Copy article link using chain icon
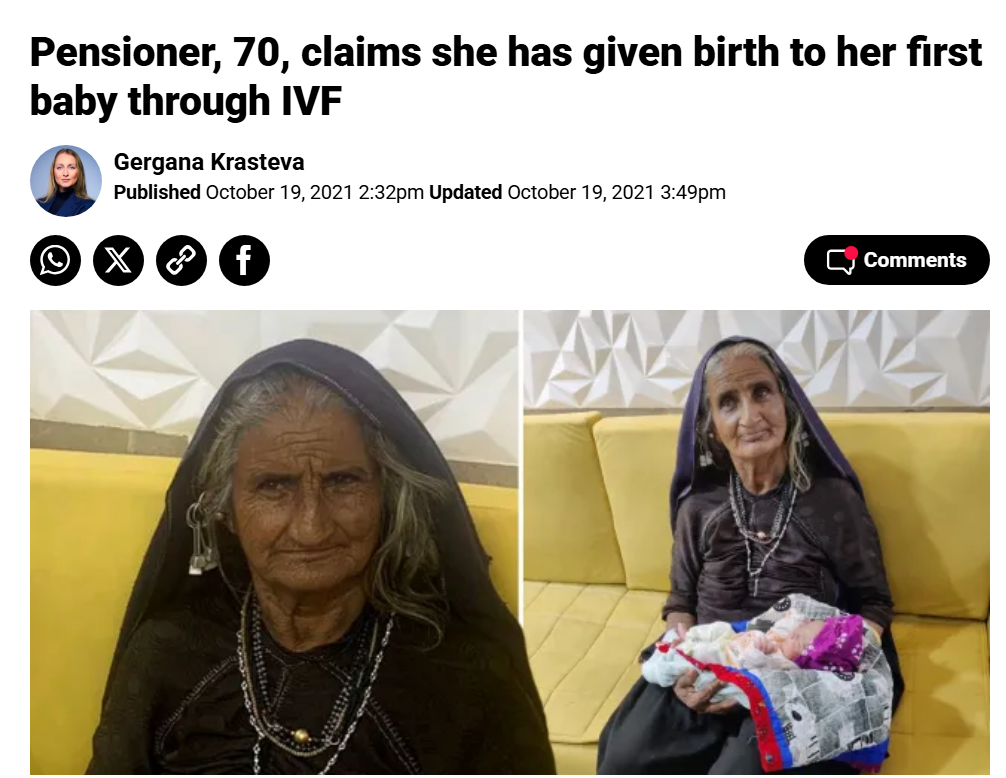The height and width of the screenshot is (778, 1006). coord(182,260)
